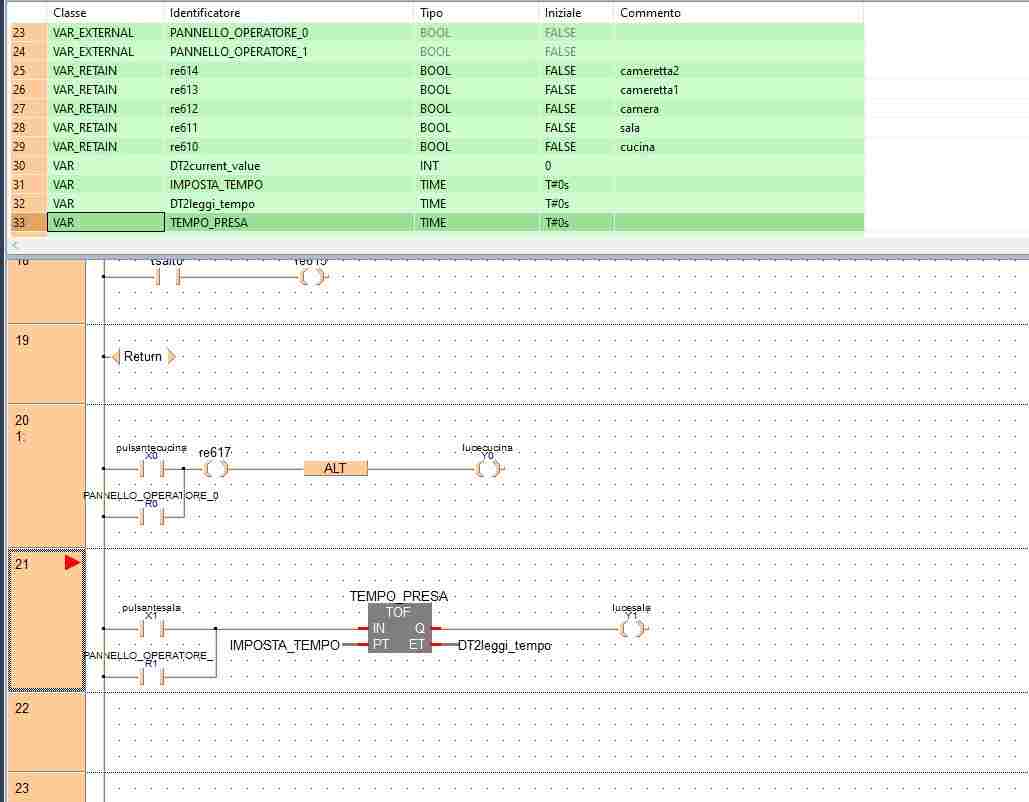Click the TOF function block
The height and width of the screenshot is (802, 1029).
[x=399, y=628]
